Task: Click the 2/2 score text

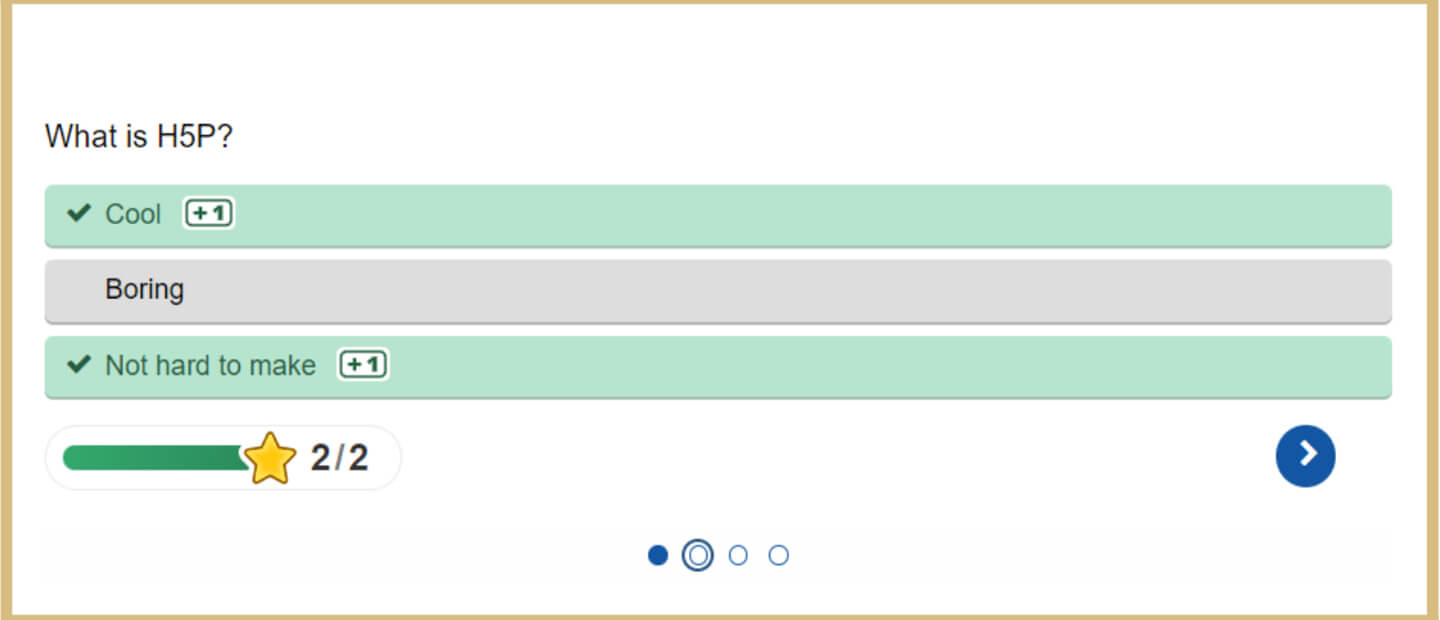Action: click(x=339, y=458)
